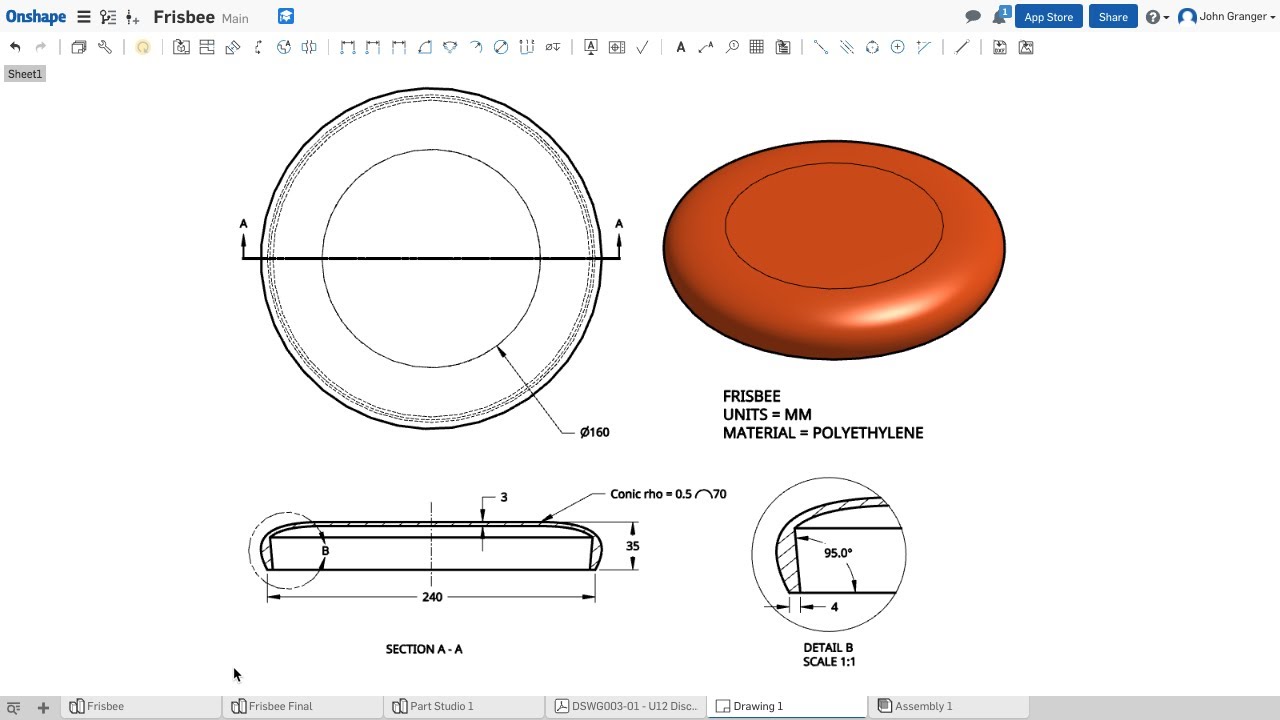Viewport: 1280px width, 720px height.
Task: Undo the last action
Action: (x=14, y=46)
